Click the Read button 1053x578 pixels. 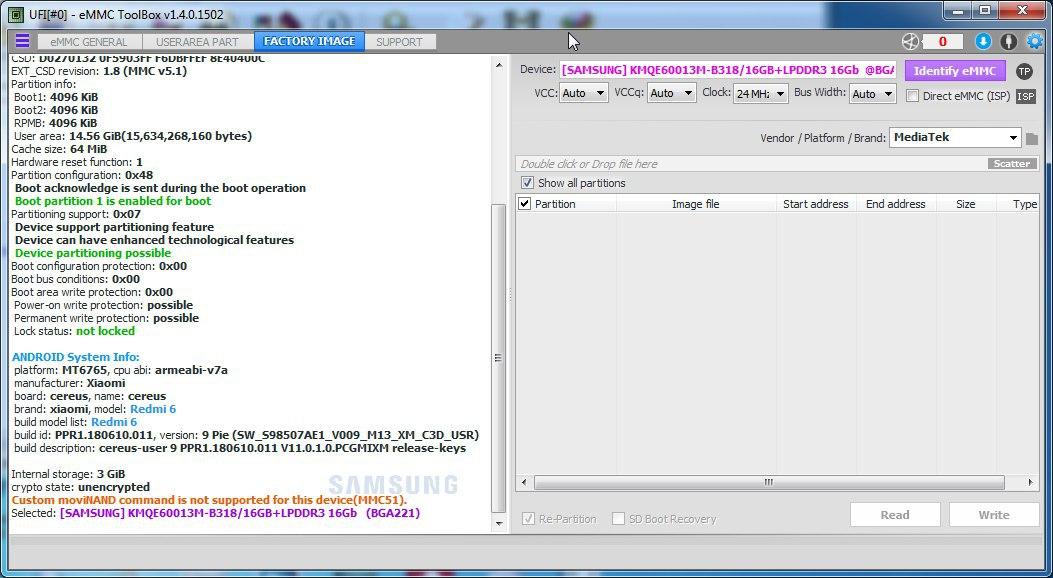[895, 515]
